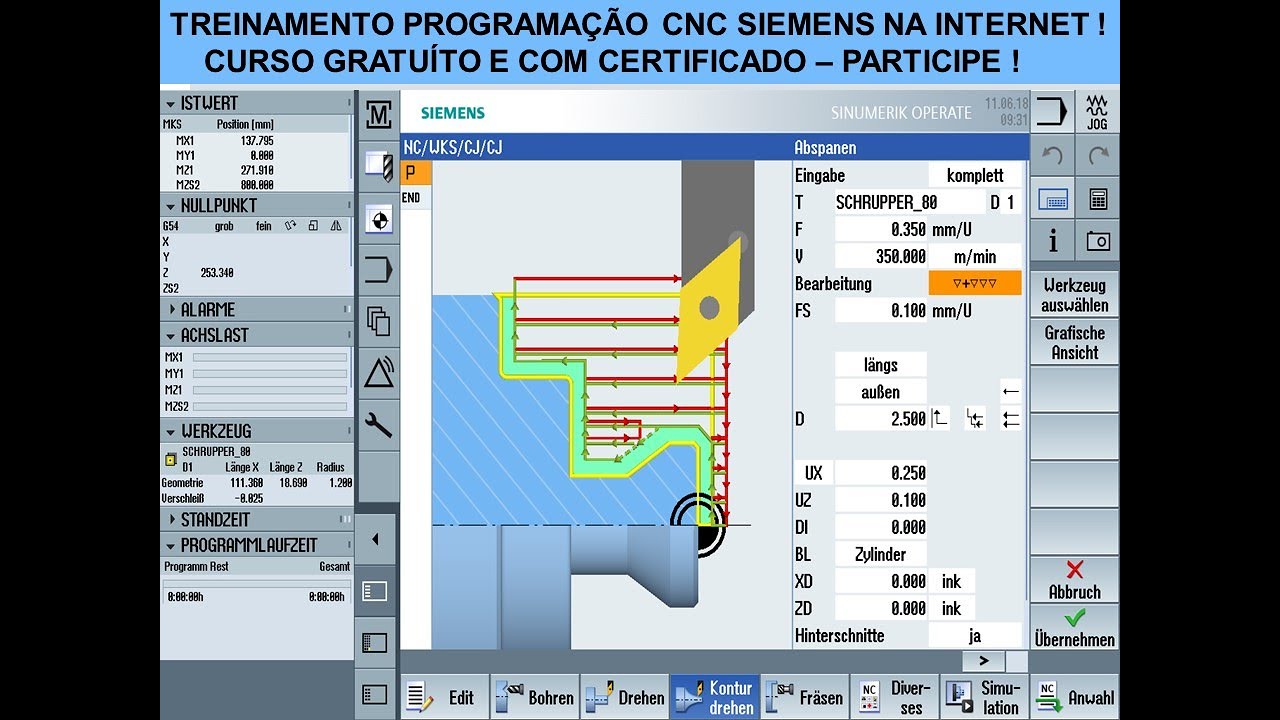Collapse the ISTWERT panel
The image size is (1280, 720).
(x=171, y=103)
